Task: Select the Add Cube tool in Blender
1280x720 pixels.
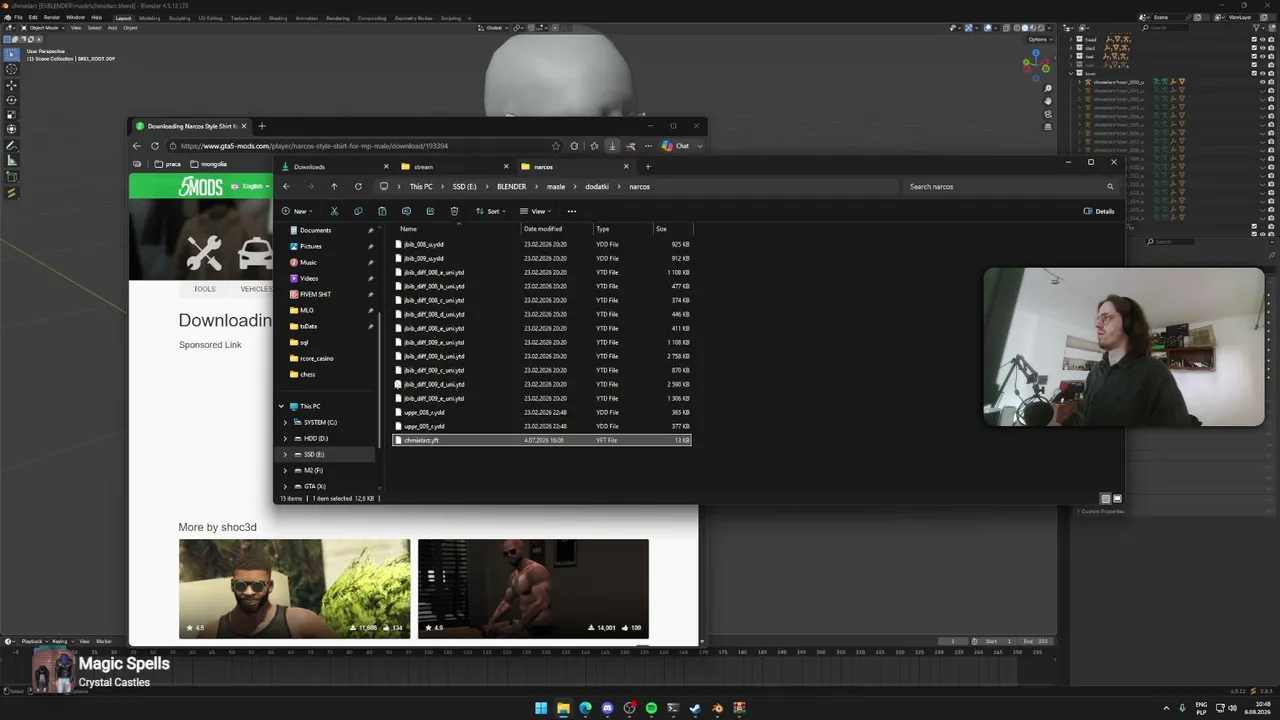Action: point(12,177)
